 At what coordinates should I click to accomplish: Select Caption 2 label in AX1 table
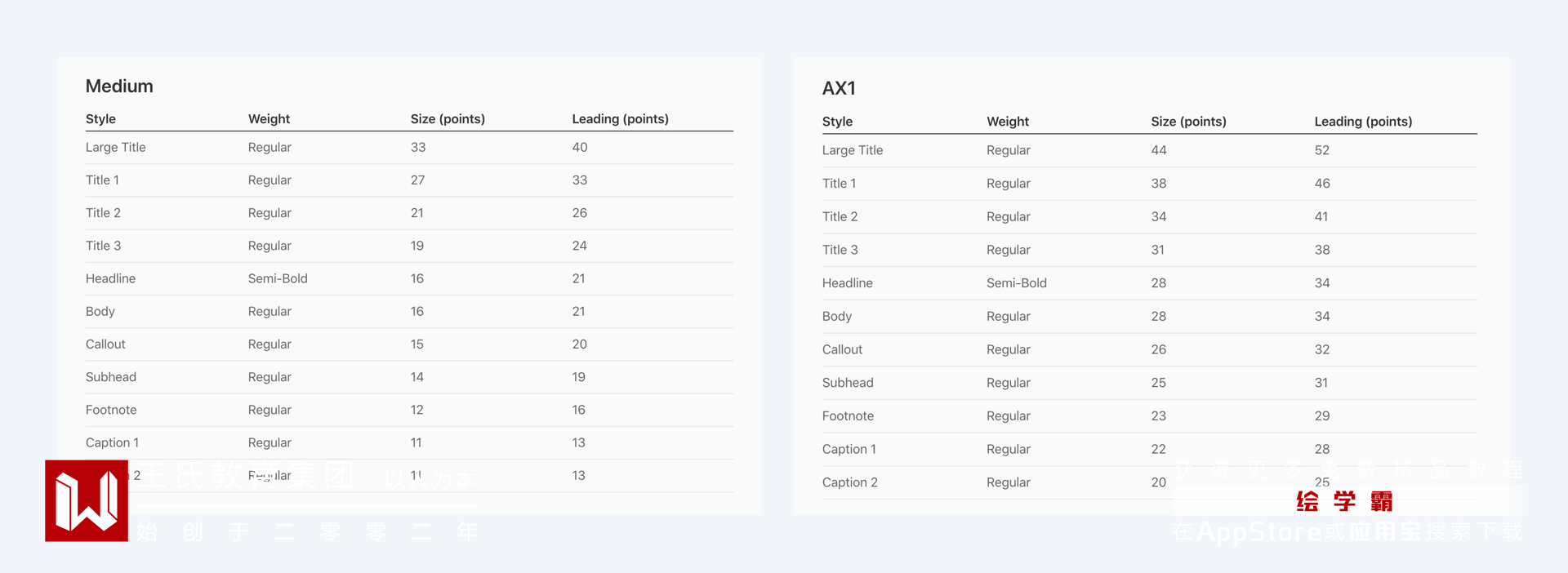tap(849, 482)
